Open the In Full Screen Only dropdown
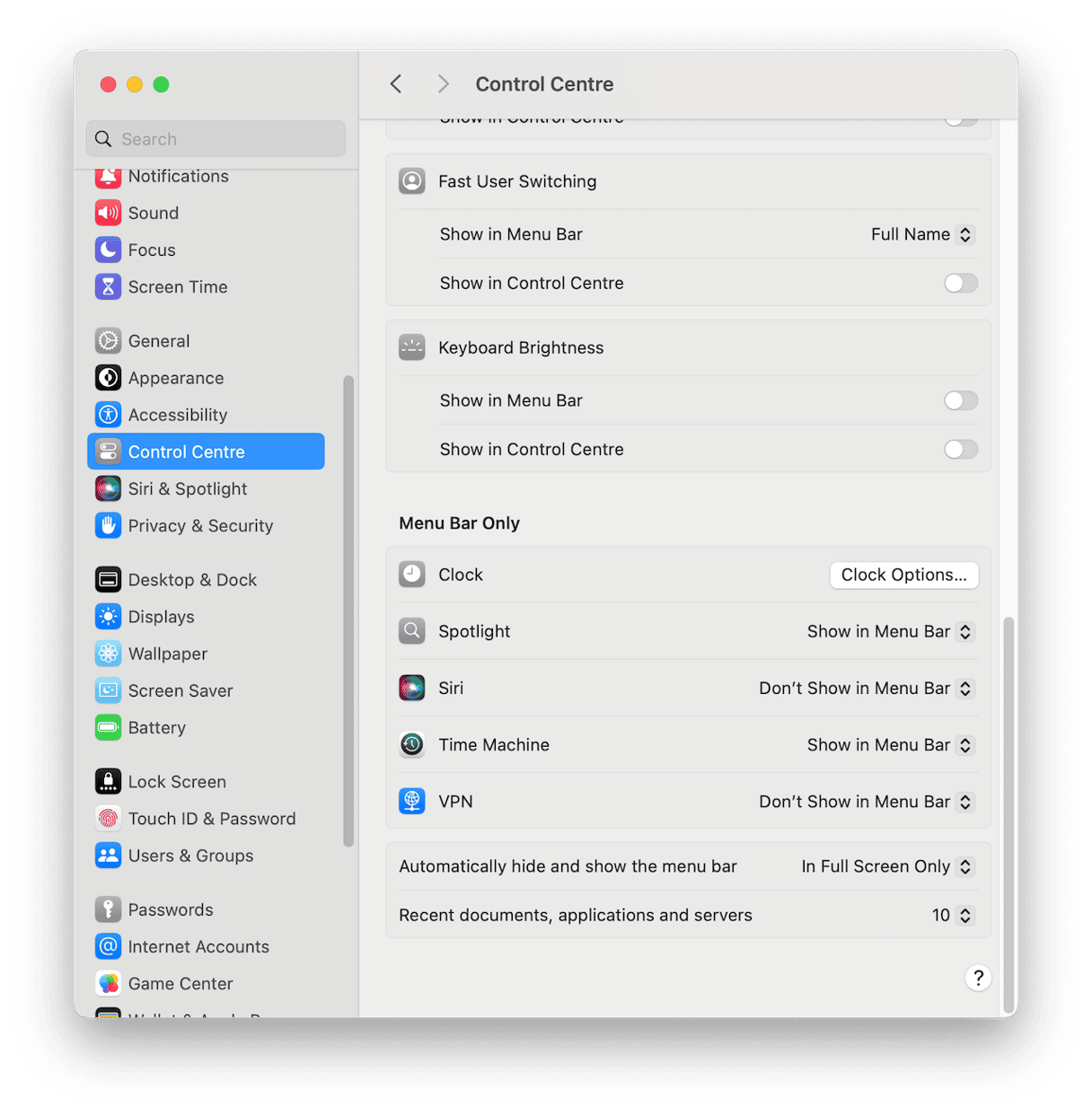The height and width of the screenshot is (1115, 1092). 886,866
